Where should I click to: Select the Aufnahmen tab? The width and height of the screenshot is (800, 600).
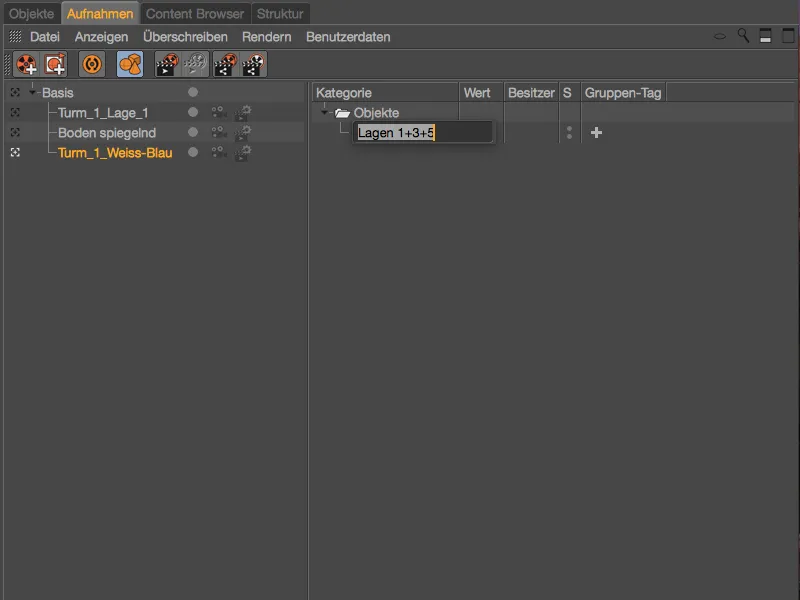(100, 14)
